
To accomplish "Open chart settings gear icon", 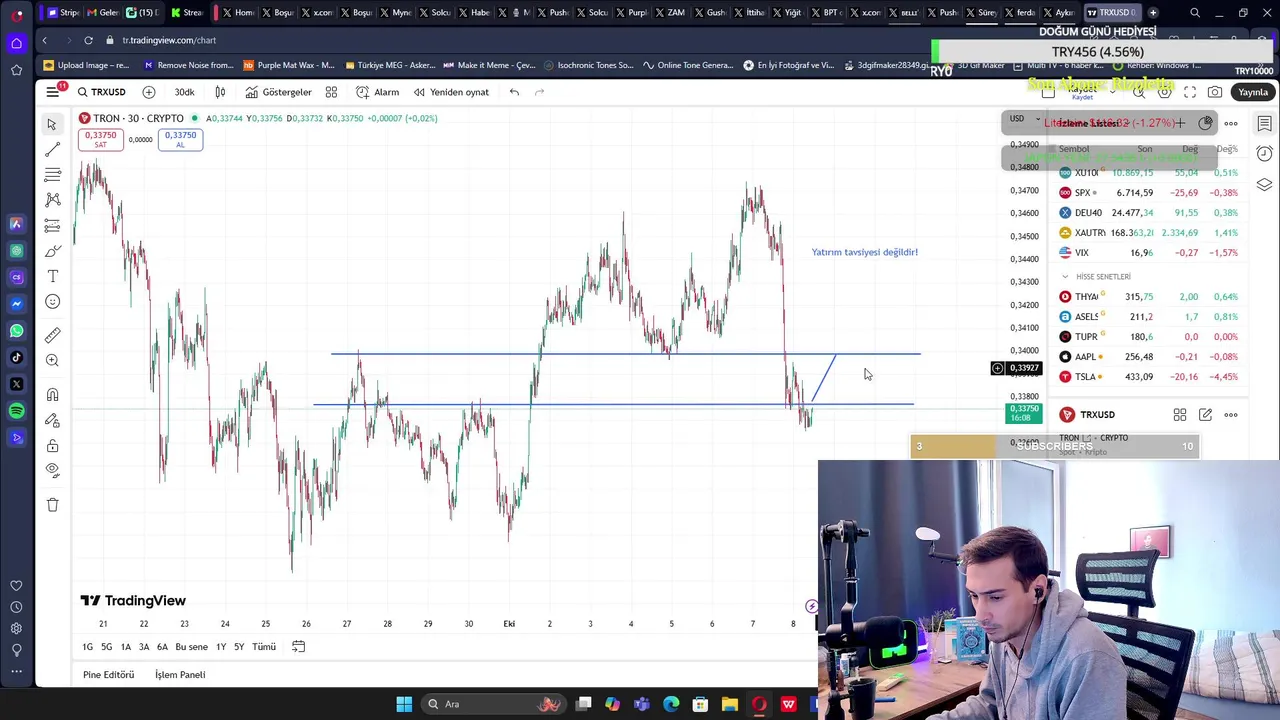I will (1165, 92).
